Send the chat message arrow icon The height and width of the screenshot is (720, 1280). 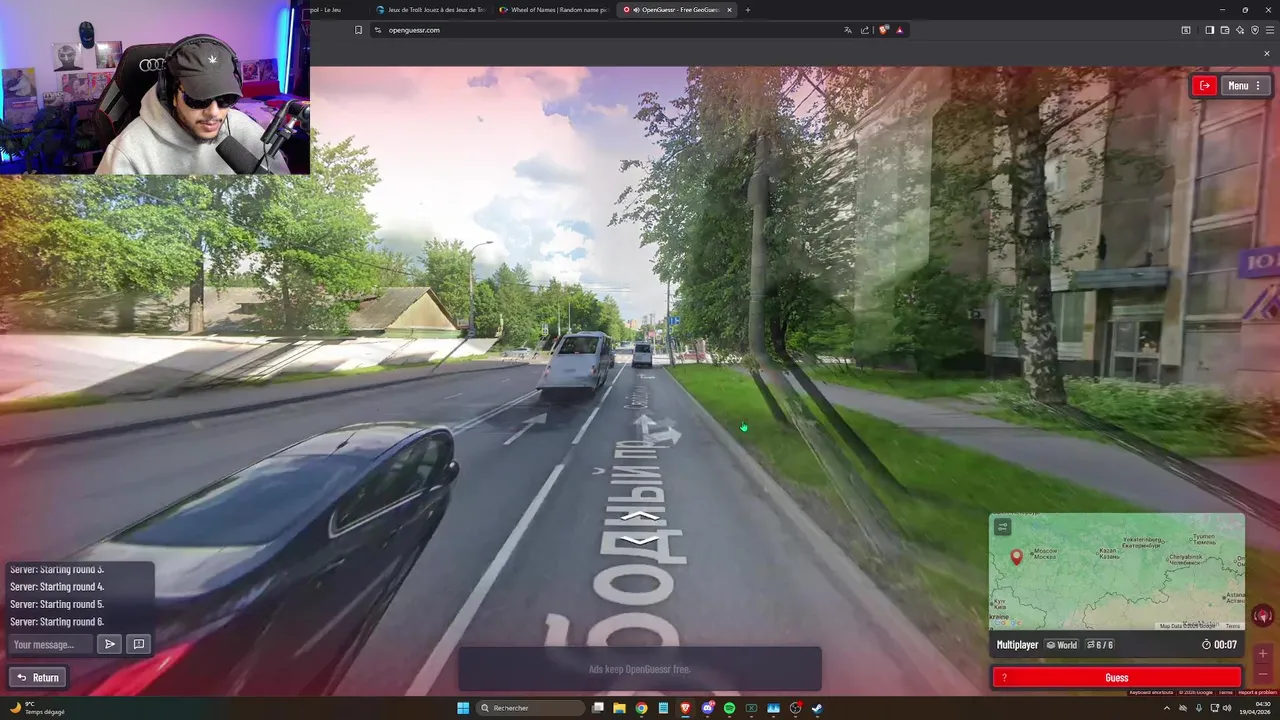pos(110,644)
